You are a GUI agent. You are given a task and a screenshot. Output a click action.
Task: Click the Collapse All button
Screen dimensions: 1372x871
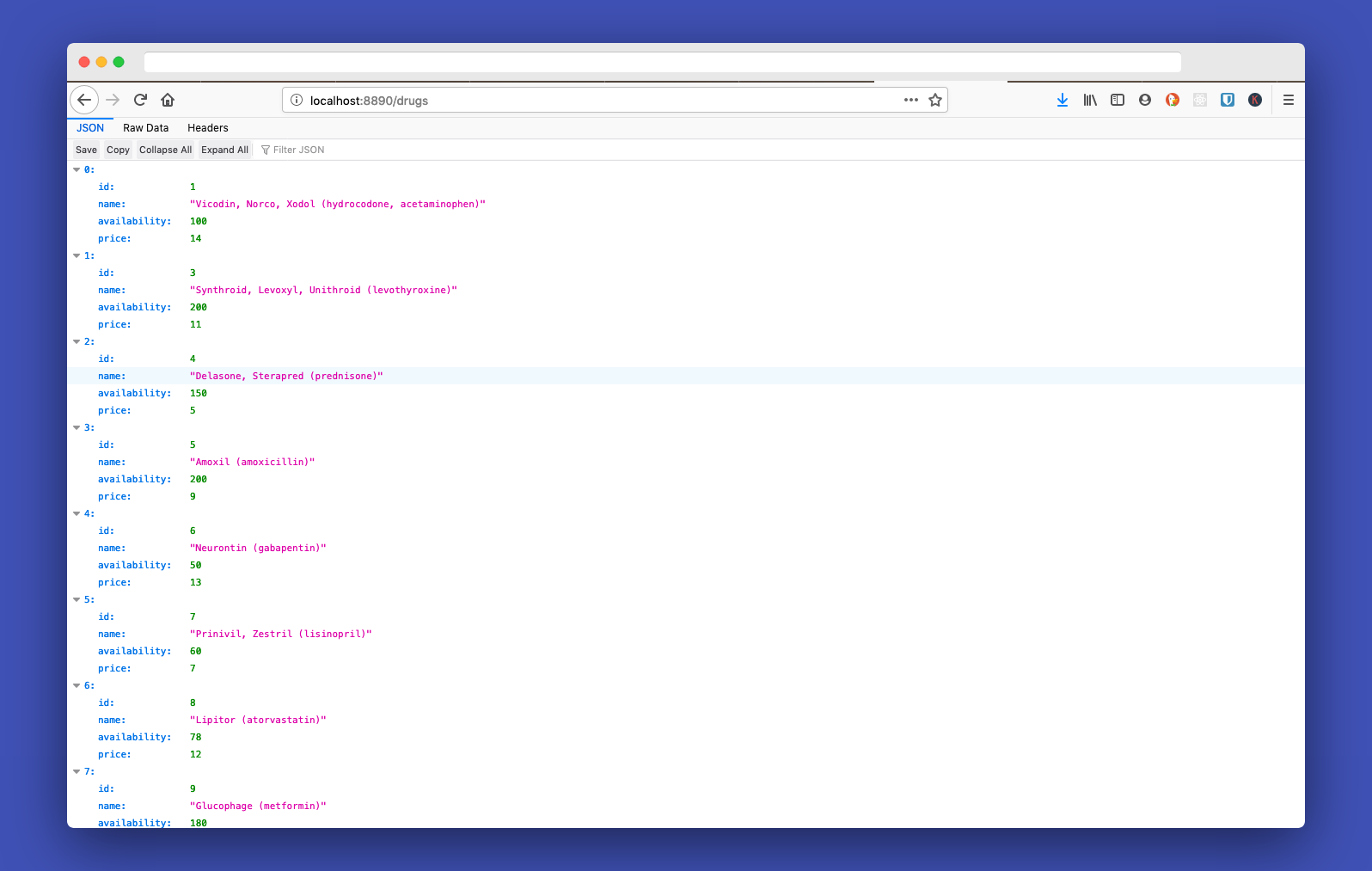click(165, 150)
